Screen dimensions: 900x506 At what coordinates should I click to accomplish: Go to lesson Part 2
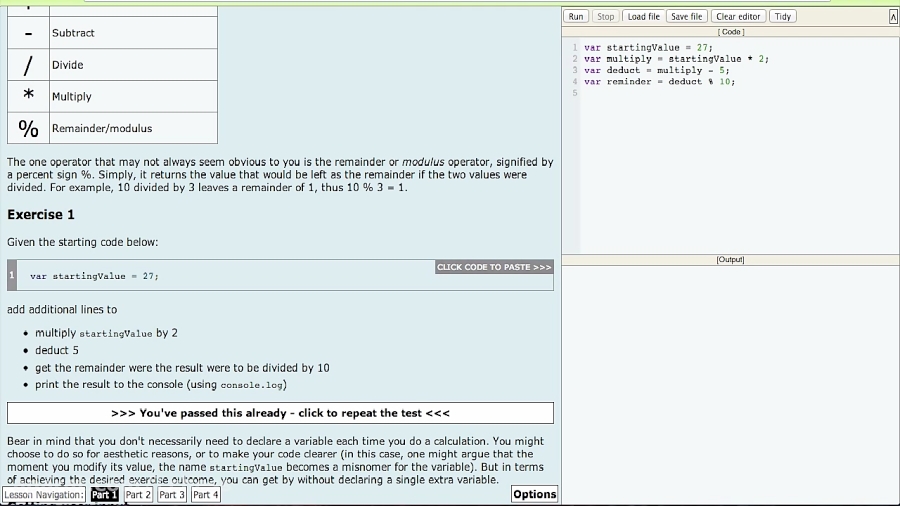pos(138,494)
